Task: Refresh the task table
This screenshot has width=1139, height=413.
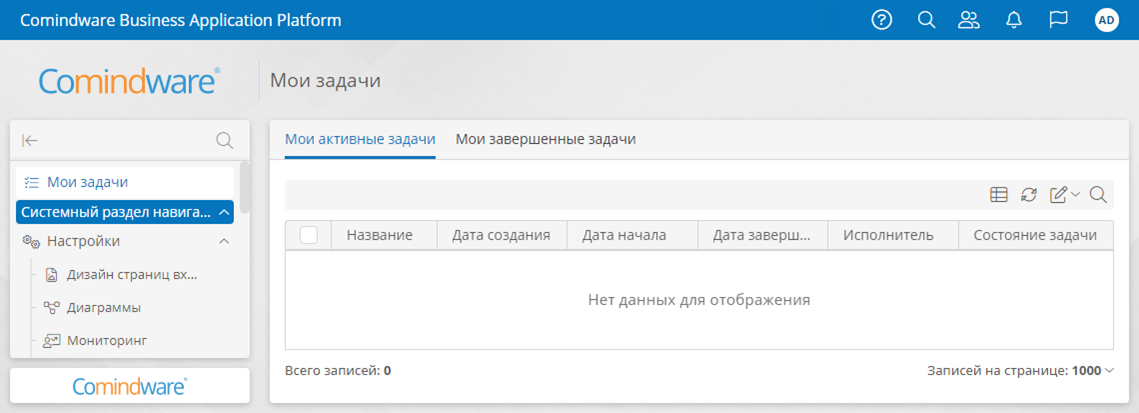Action: tap(1029, 195)
